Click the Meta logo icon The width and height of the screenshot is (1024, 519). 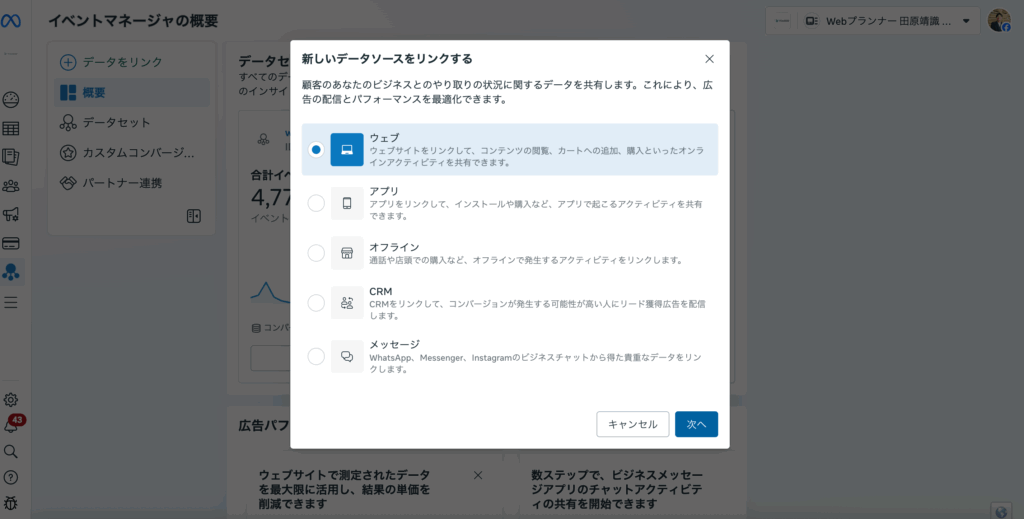12,20
